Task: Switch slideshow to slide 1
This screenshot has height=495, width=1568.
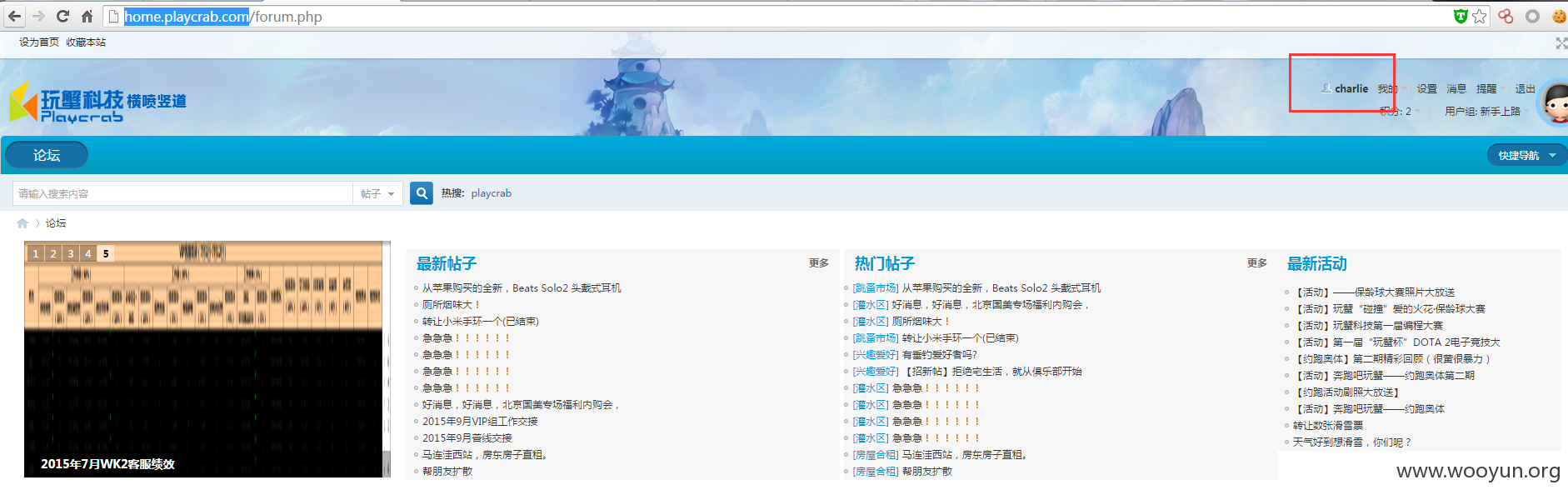Action: (x=36, y=253)
